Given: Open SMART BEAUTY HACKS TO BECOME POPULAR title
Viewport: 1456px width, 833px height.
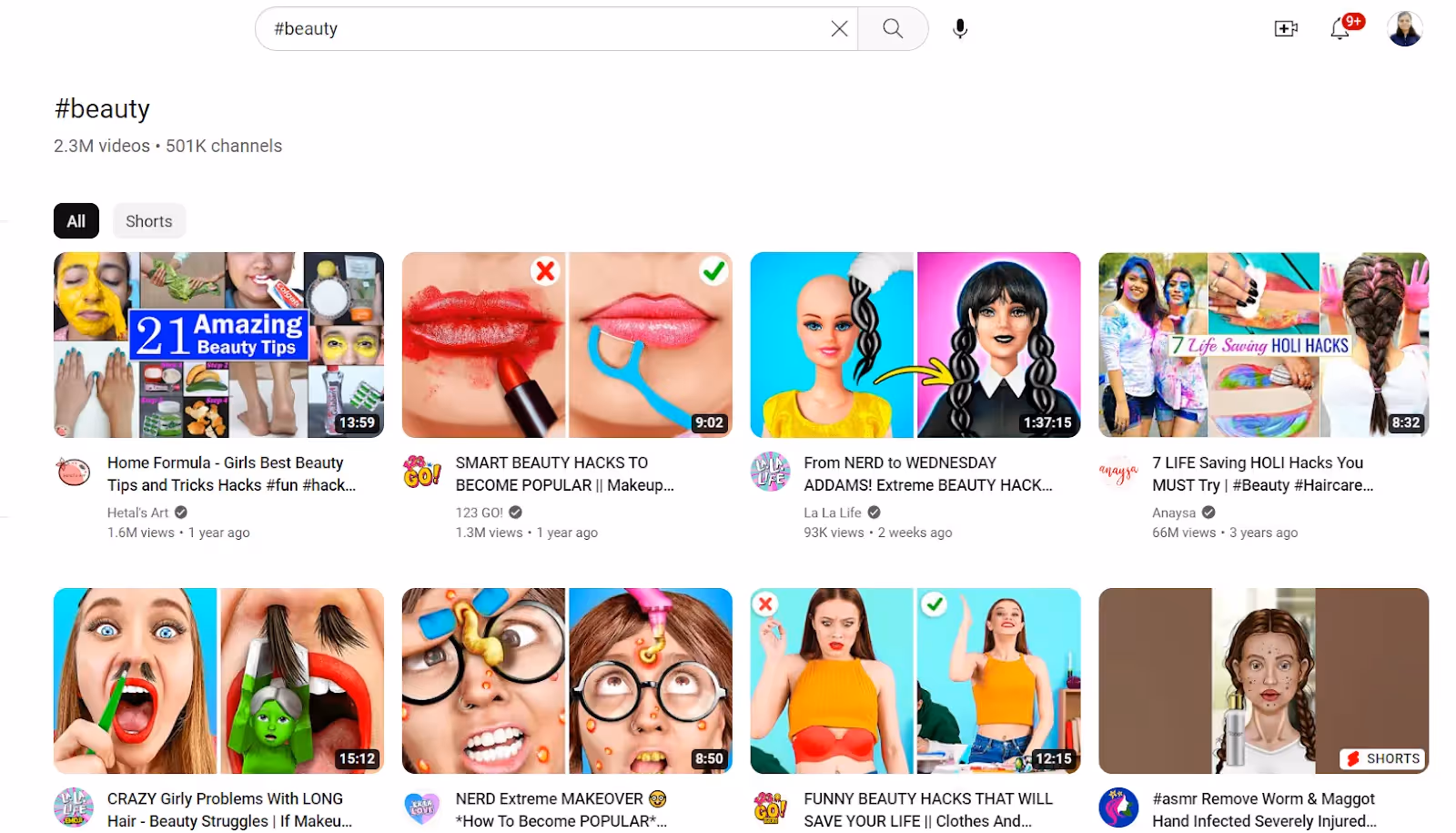Looking at the screenshot, I should tap(564, 474).
